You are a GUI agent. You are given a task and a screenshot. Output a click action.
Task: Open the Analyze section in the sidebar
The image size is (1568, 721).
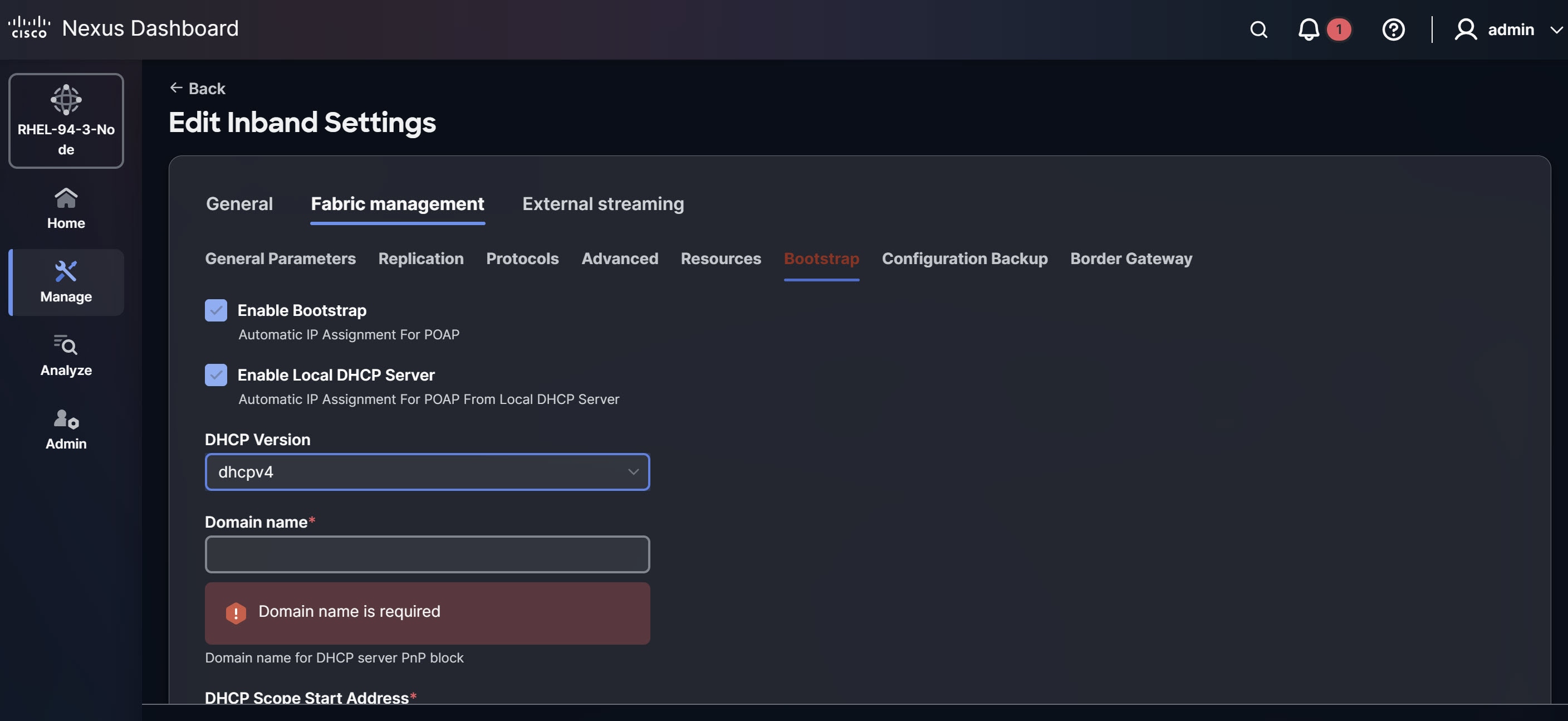click(x=65, y=355)
